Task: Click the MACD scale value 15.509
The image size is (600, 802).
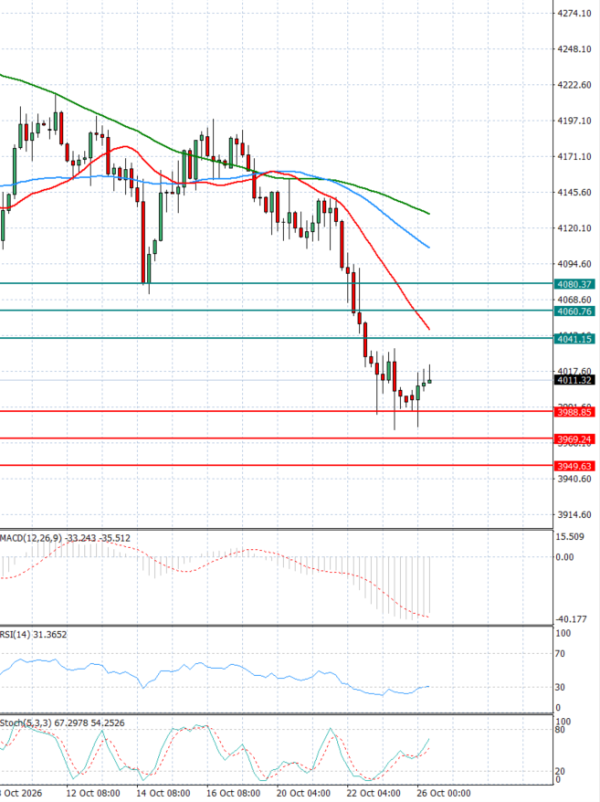Action: click(570, 537)
